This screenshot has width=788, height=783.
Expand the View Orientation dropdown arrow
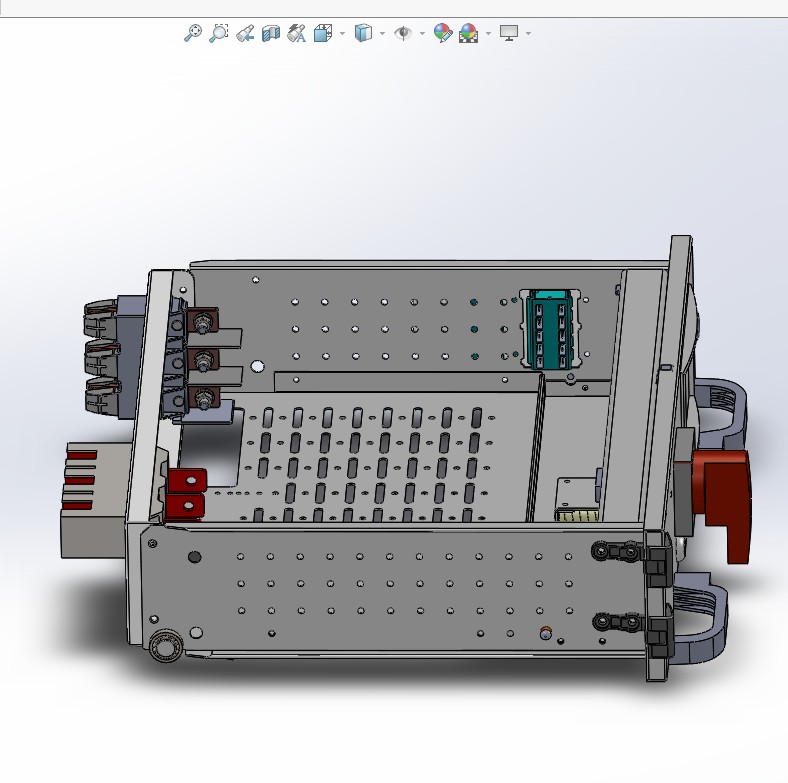coord(343,34)
